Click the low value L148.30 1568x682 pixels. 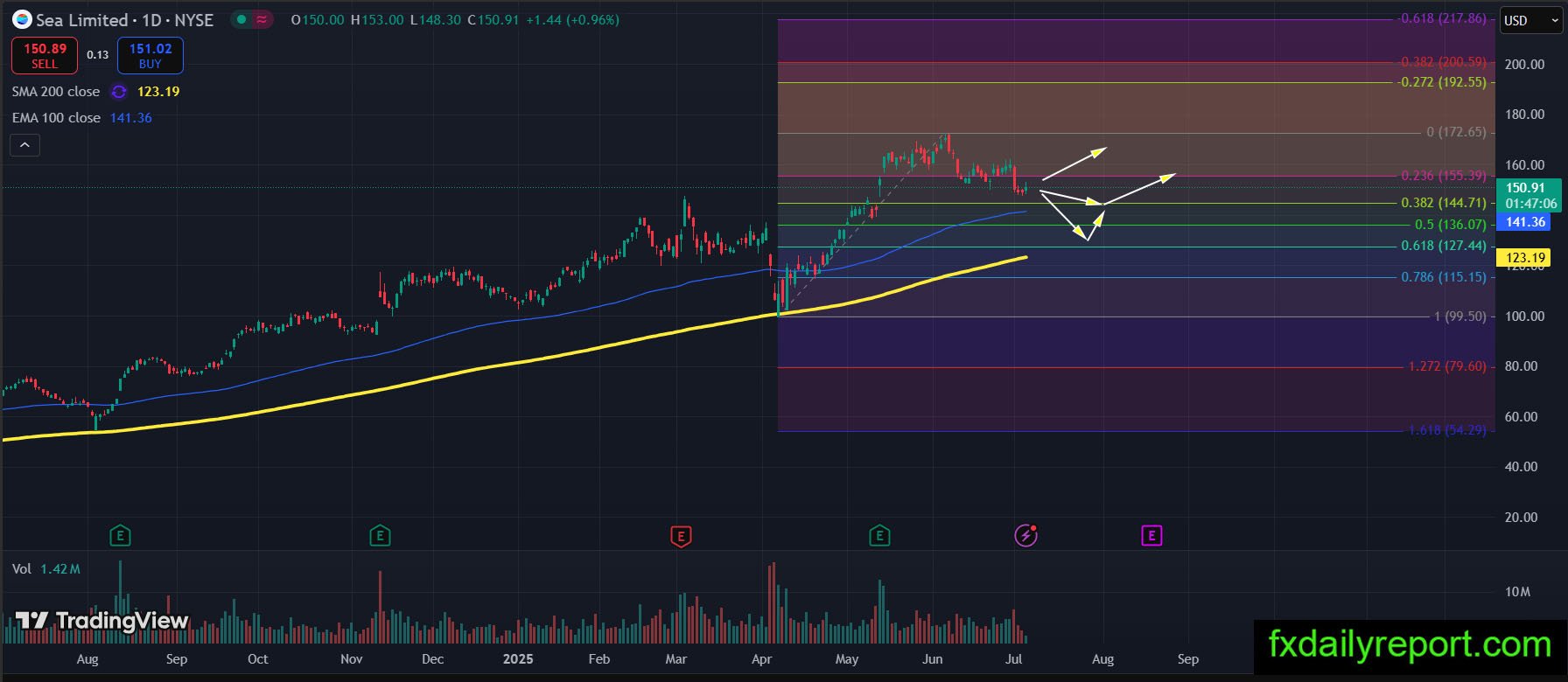click(x=435, y=20)
